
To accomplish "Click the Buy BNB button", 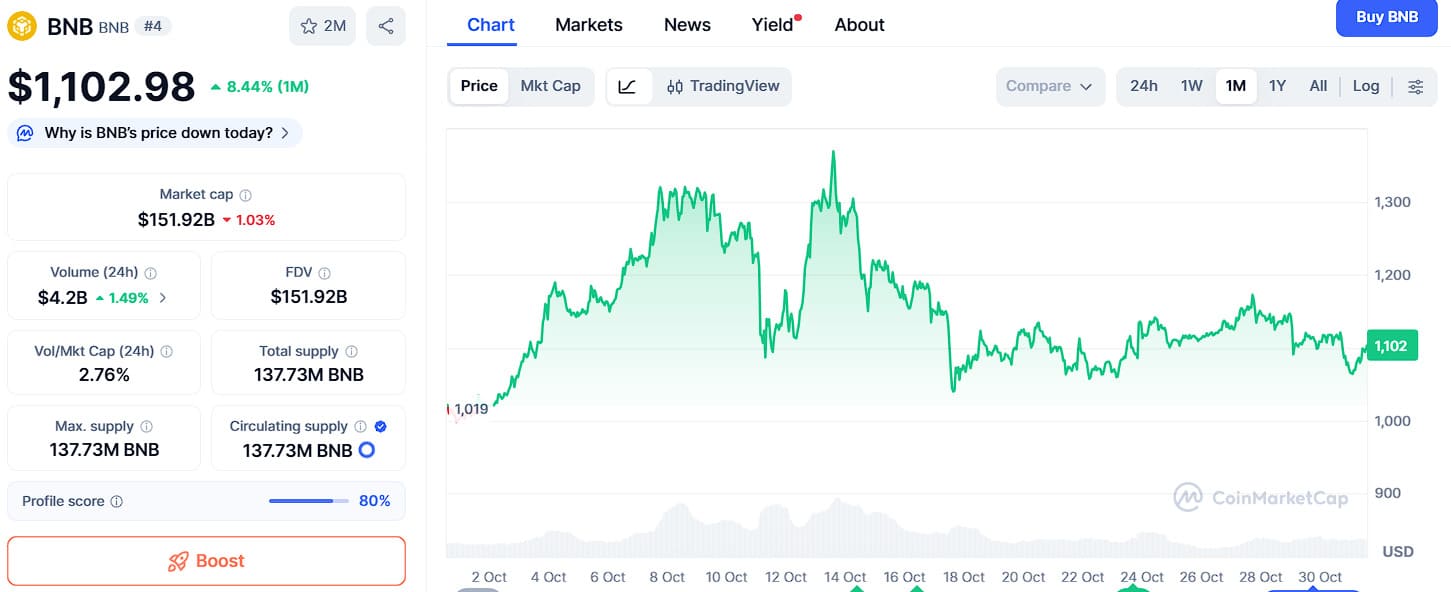I will pyautogui.click(x=1386, y=17).
